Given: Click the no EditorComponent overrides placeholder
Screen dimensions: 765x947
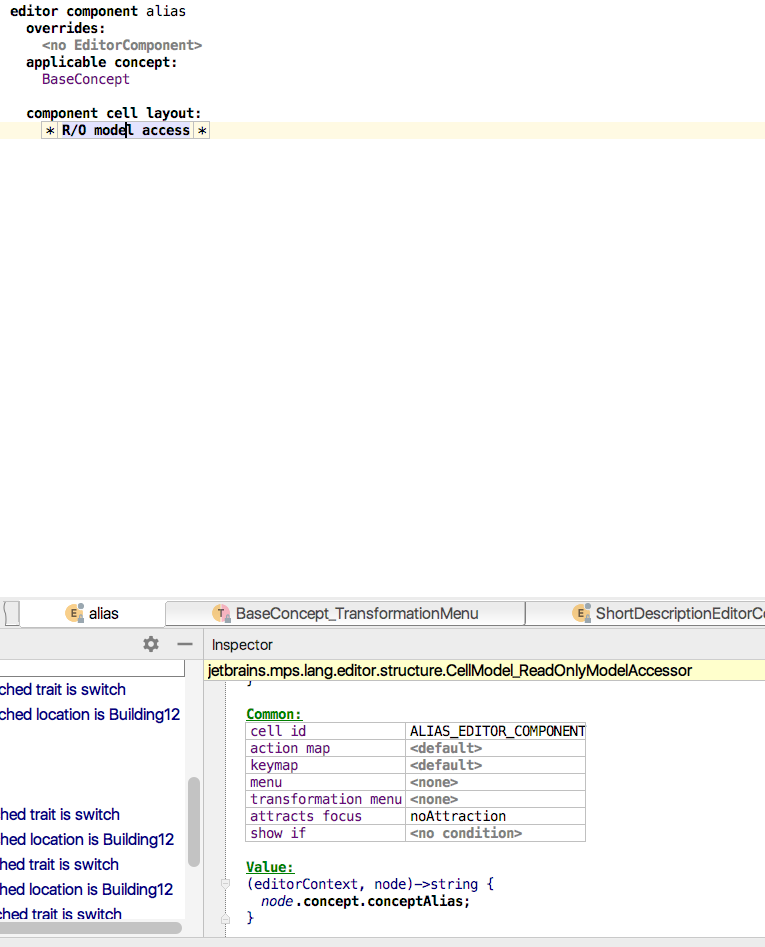Looking at the screenshot, I should 121,45.
